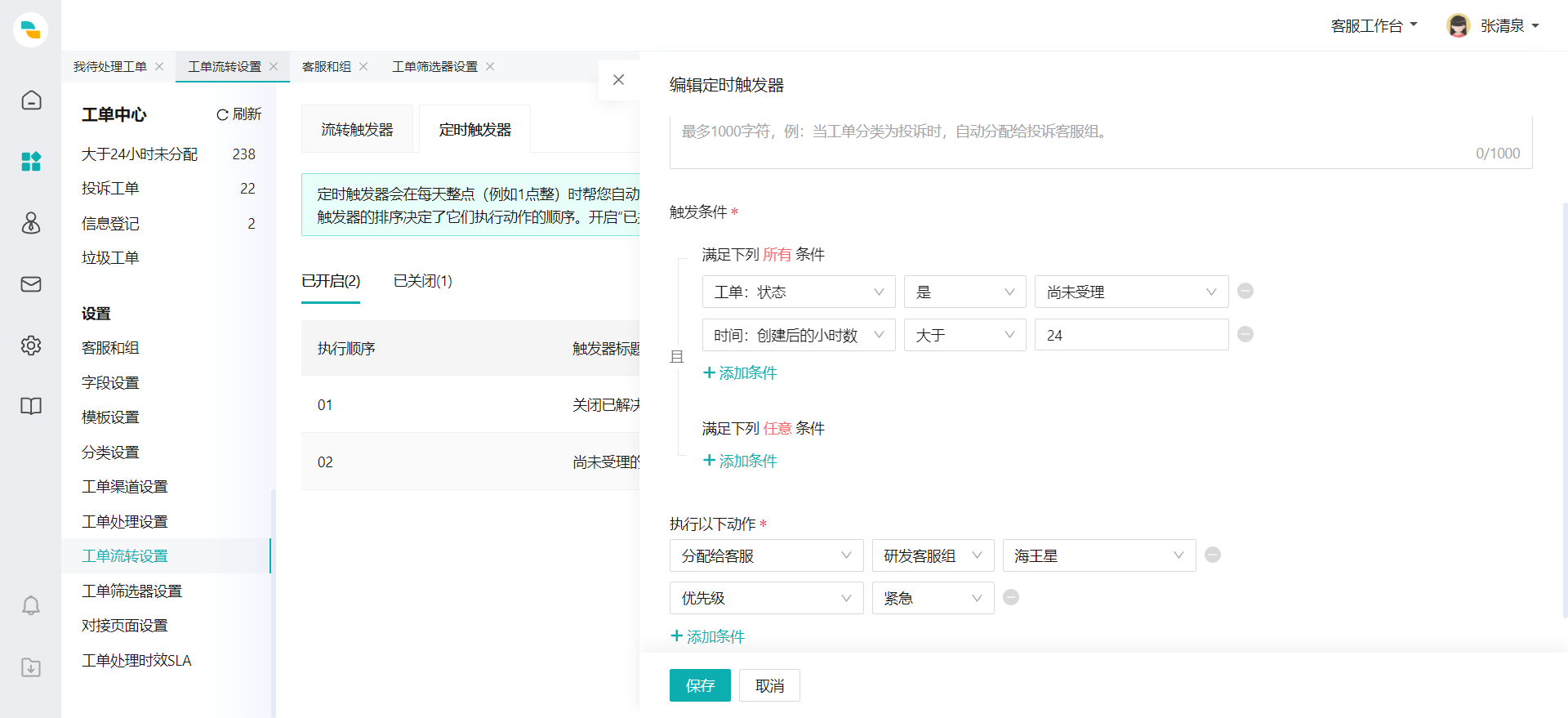Image resolution: width=1568 pixels, height=718 pixels.
Task: Go to 客服和组 settings
Action: click(110, 348)
